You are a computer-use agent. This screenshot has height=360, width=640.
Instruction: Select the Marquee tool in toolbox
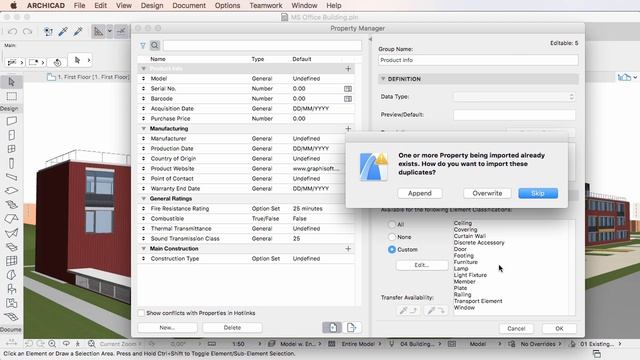(x=11, y=96)
